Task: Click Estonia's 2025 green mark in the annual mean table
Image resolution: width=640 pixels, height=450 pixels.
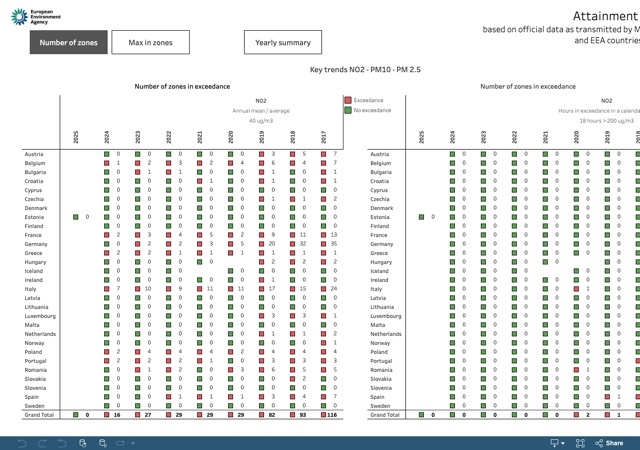Action: pyautogui.click(x=76, y=217)
